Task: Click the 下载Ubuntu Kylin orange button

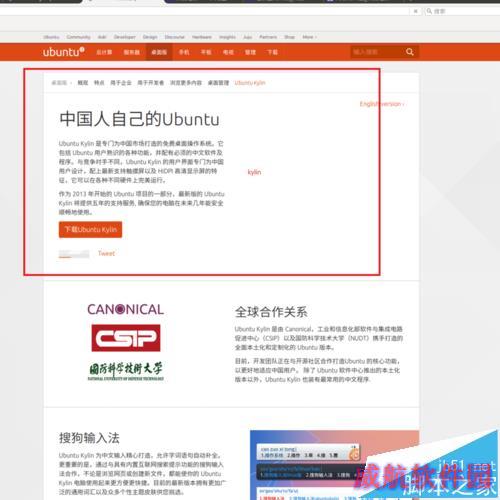Action: (x=90, y=230)
